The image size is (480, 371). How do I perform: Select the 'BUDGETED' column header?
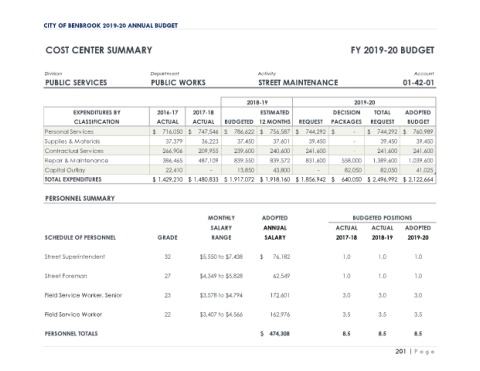pos(239,122)
